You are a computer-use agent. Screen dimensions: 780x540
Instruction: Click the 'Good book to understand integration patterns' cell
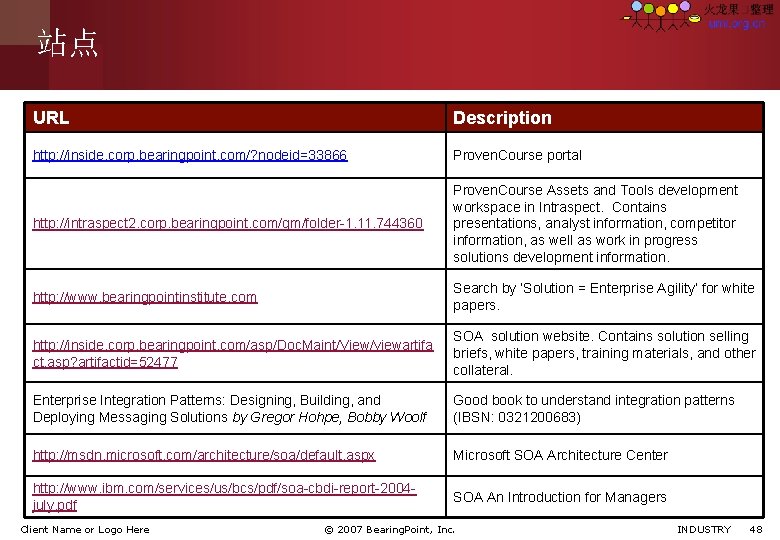pos(604,408)
